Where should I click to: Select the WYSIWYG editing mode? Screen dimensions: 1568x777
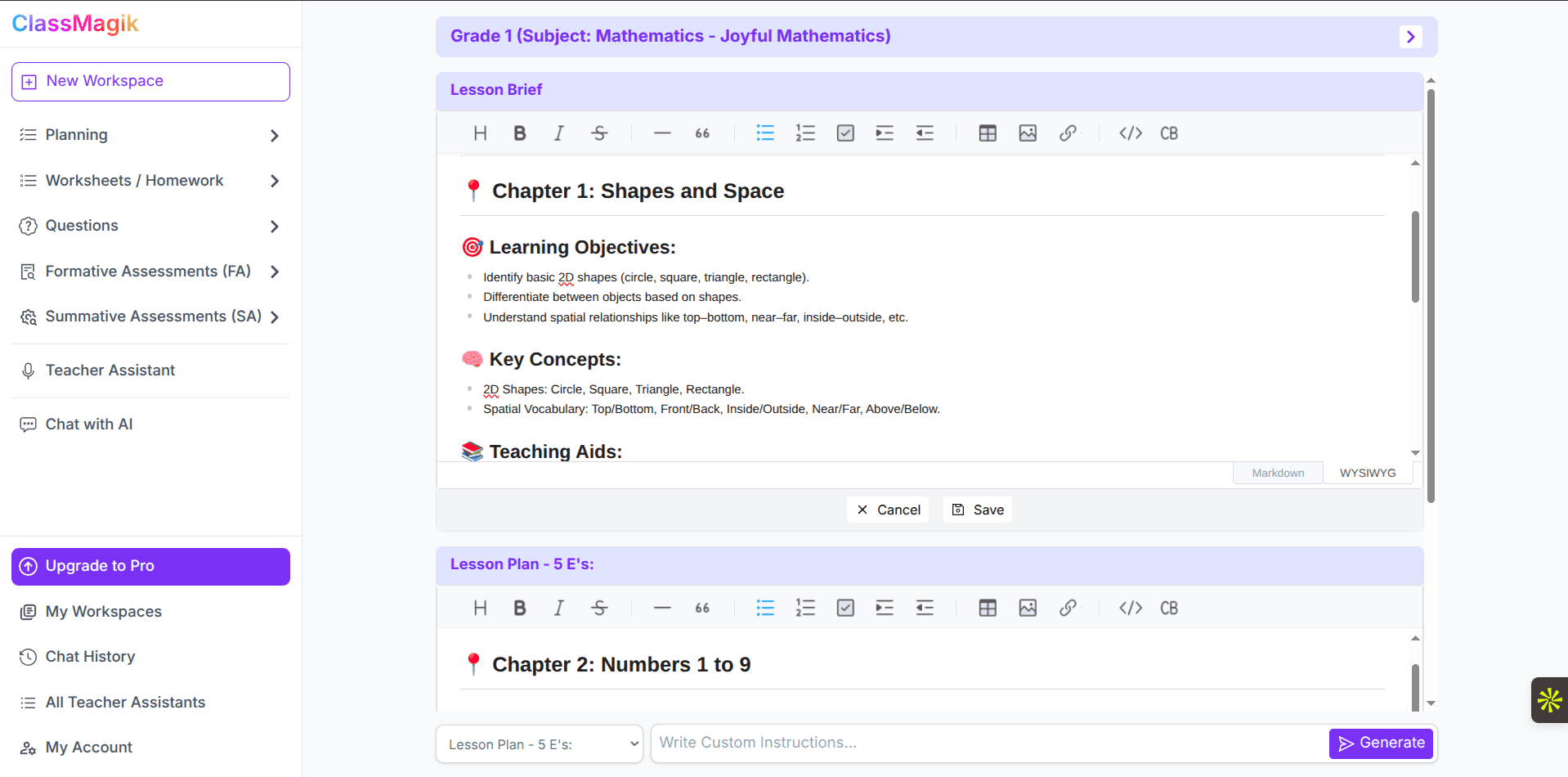[x=1367, y=473]
